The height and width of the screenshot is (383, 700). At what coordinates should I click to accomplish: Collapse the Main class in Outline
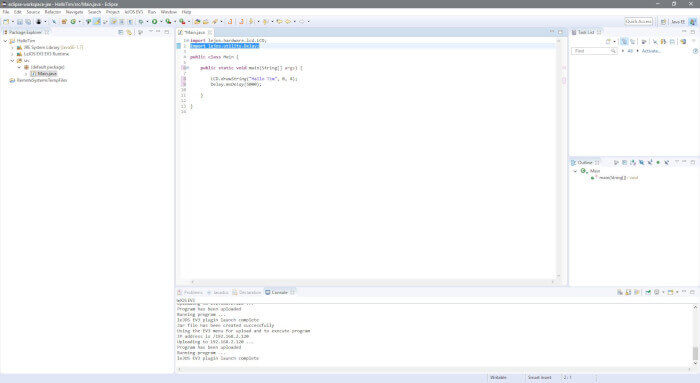pyautogui.click(x=575, y=171)
